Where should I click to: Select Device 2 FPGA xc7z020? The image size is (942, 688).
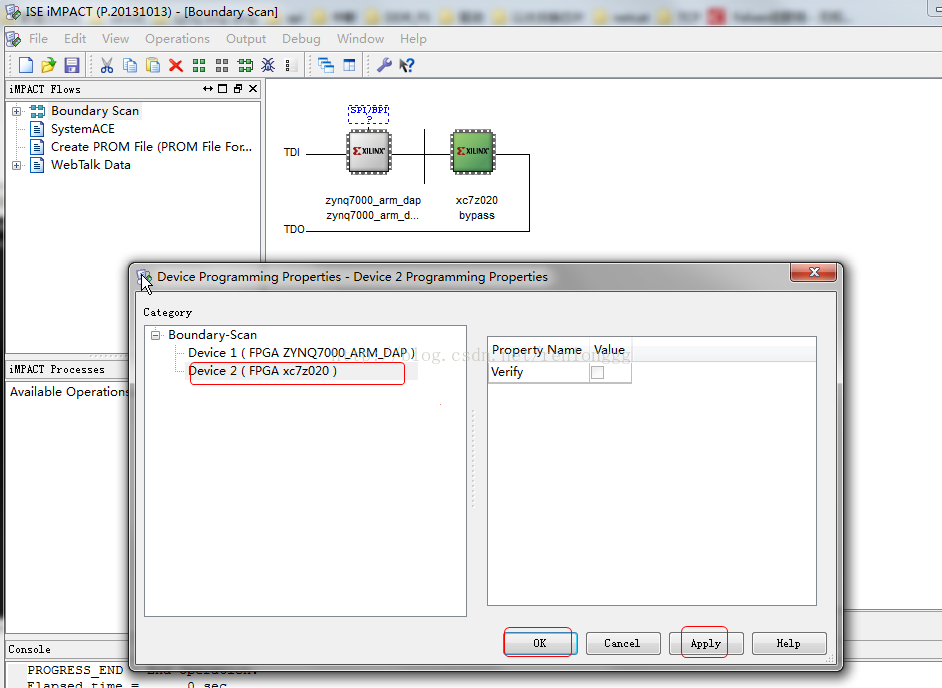click(263, 371)
